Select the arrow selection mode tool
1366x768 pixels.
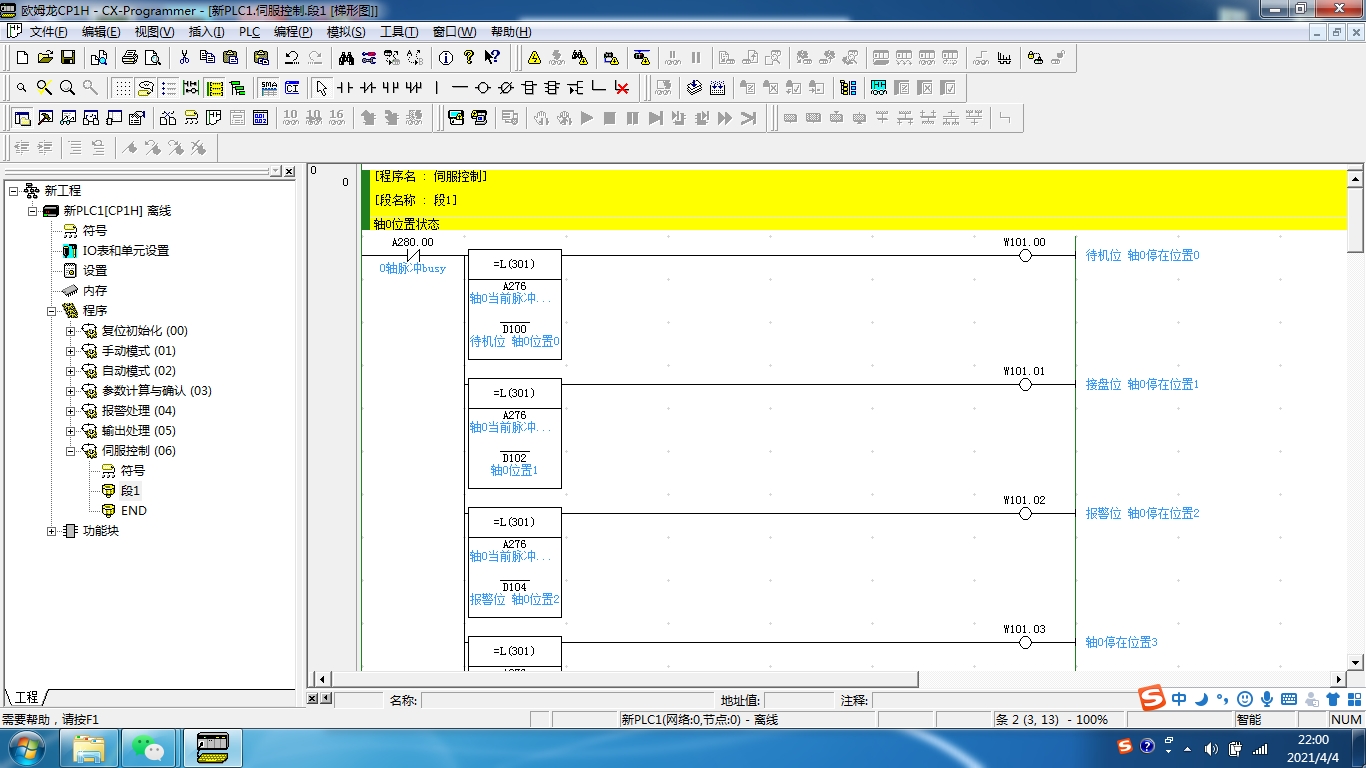click(x=321, y=88)
